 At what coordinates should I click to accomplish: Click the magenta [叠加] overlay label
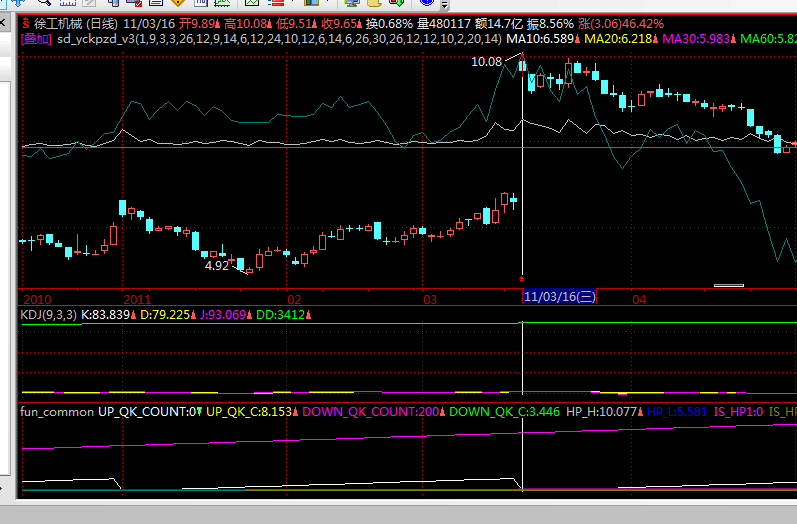[36, 39]
